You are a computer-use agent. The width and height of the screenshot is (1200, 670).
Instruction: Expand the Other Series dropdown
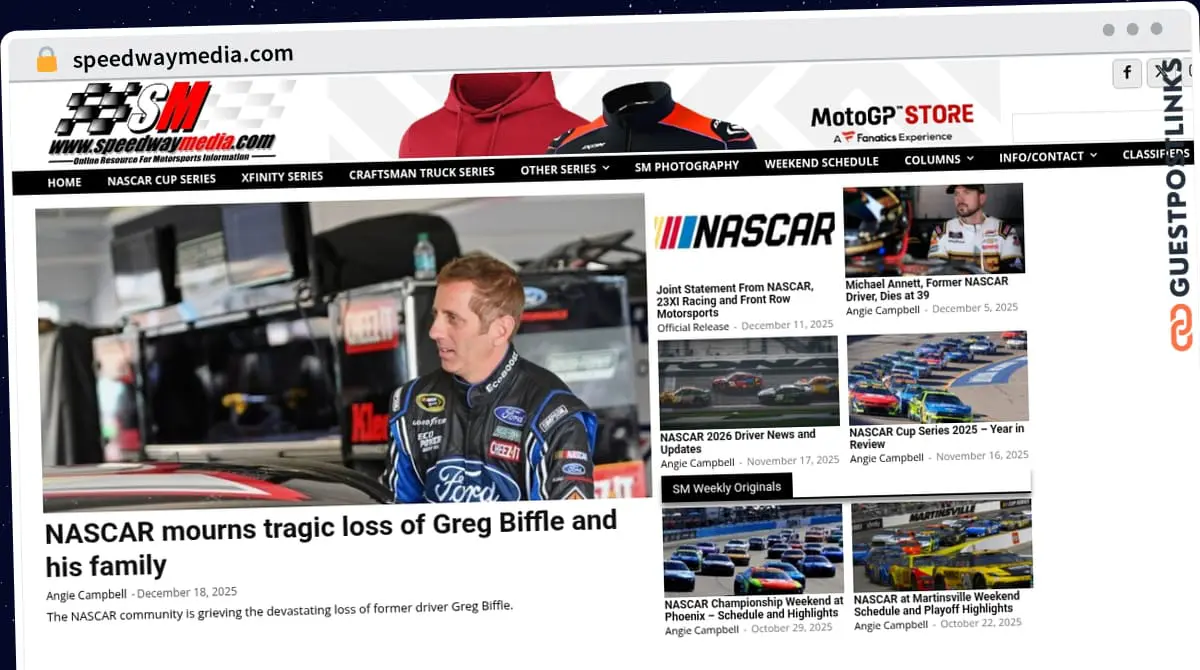pyautogui.click(x=565, y=169)
